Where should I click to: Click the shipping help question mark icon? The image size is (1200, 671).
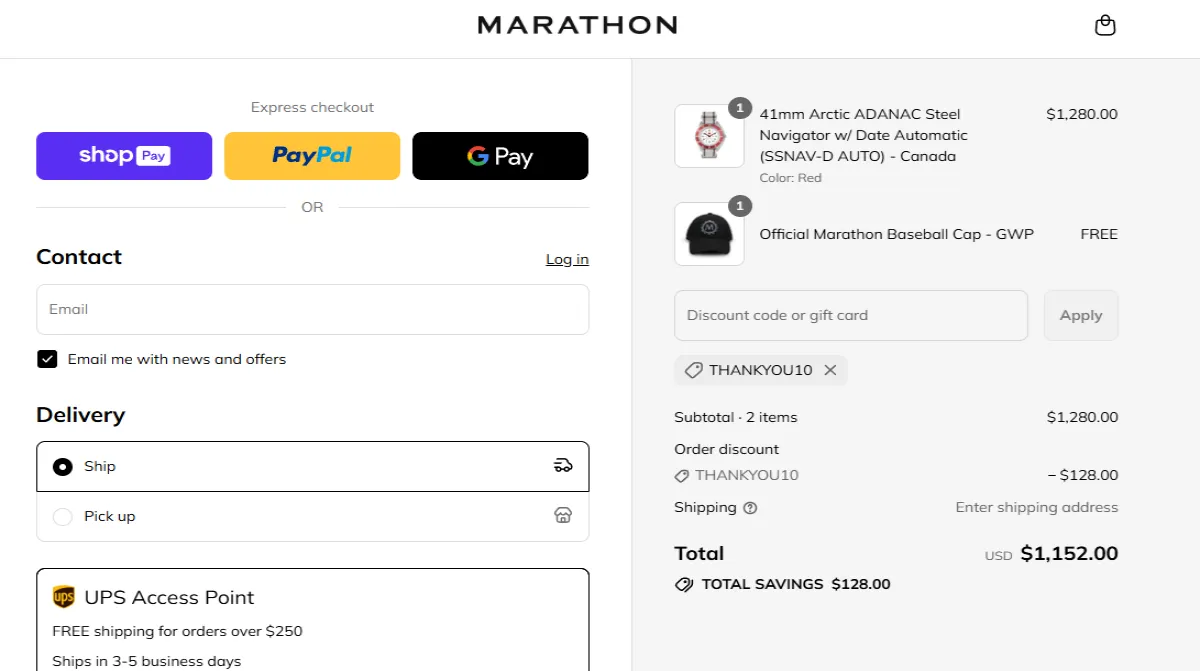coord(750,508)
